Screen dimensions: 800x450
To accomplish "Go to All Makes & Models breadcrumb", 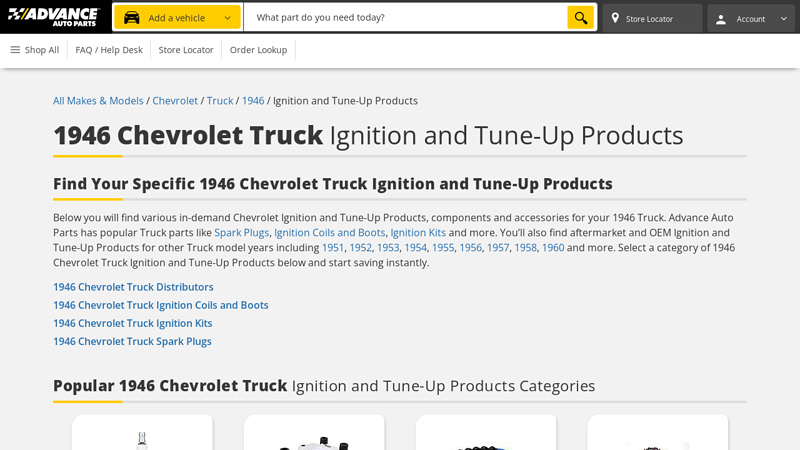I will click(98, 101).
